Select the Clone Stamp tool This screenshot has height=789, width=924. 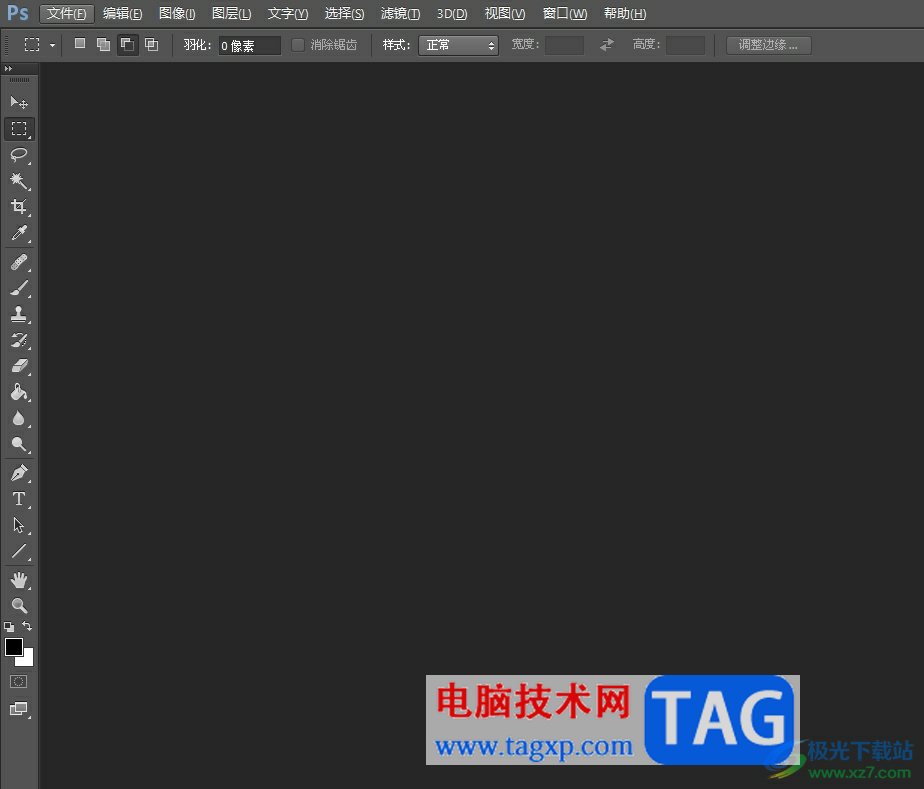click(19, 314)
